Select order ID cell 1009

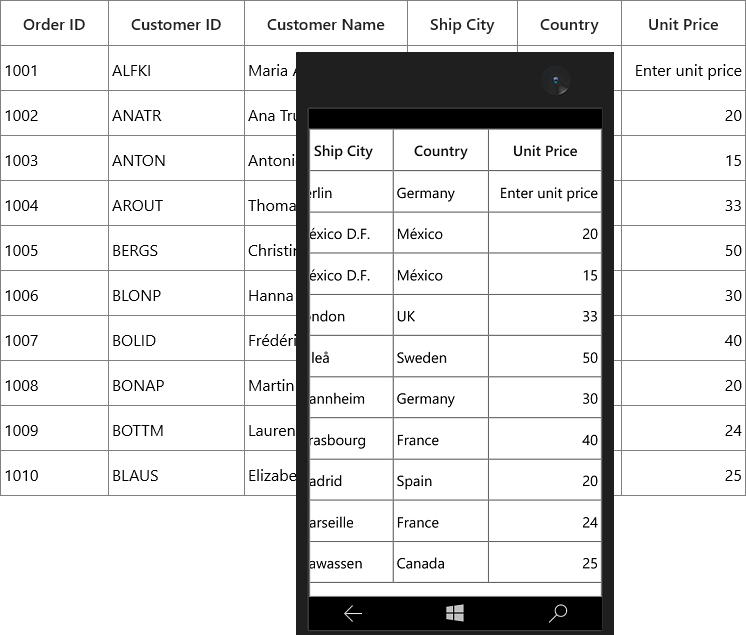(x=54, y=428)
